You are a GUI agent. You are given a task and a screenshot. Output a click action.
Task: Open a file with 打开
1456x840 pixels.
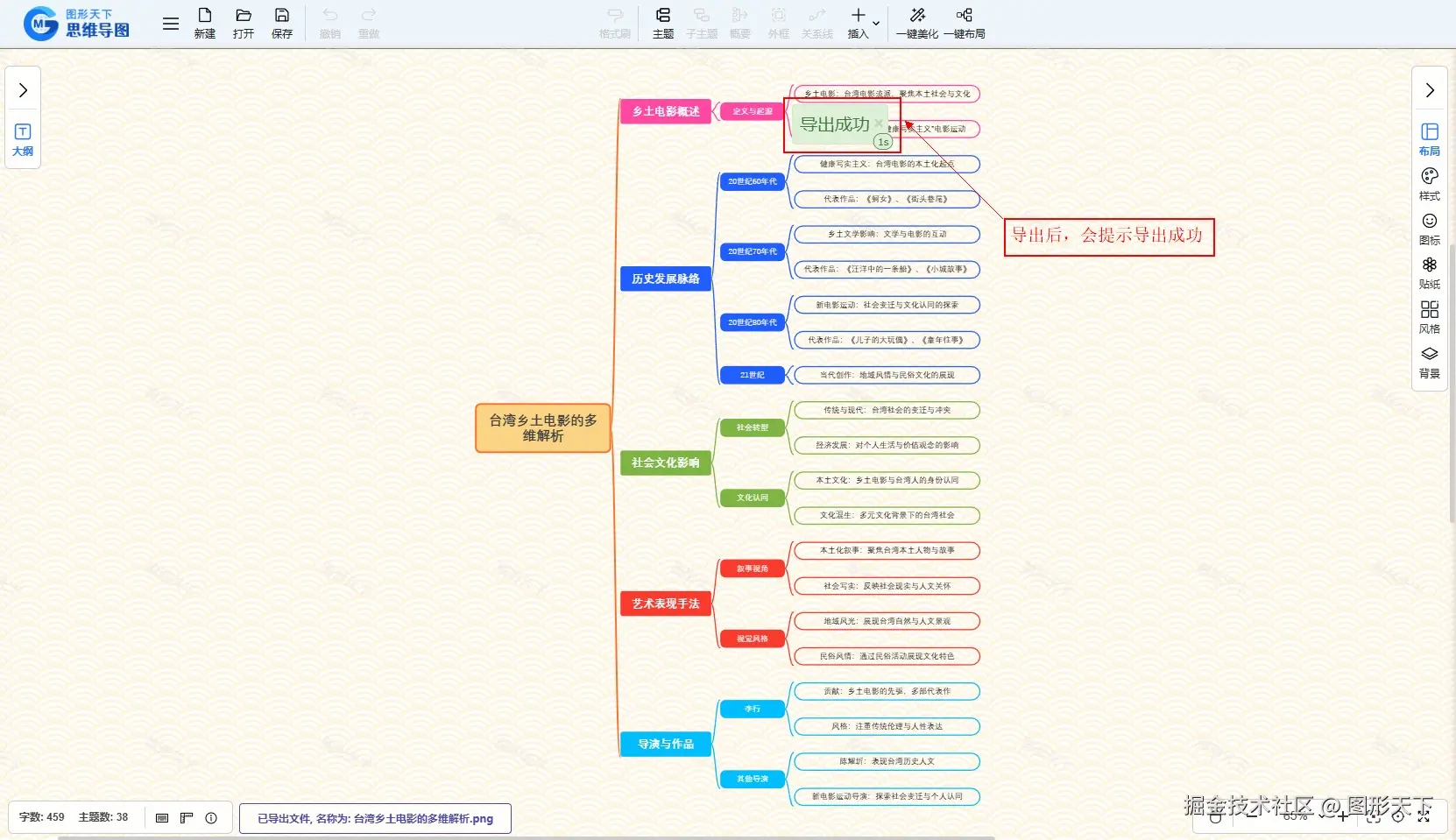(244, 24)
